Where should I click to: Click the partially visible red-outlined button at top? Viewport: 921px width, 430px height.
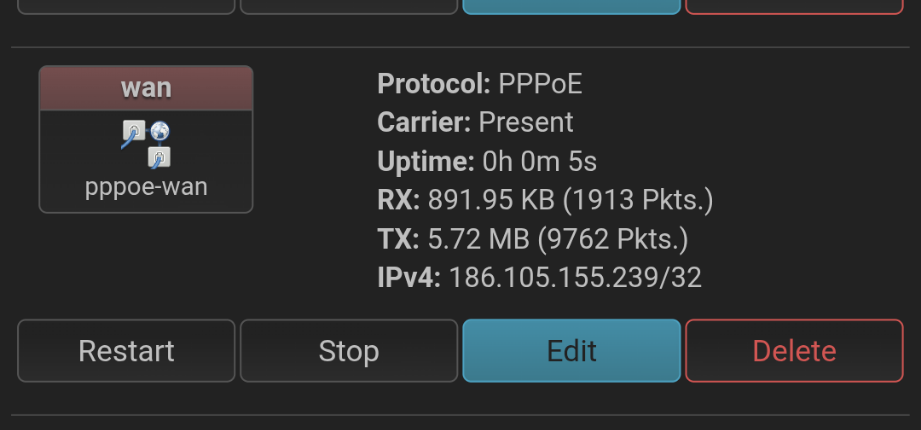click(x=794, y=6)
